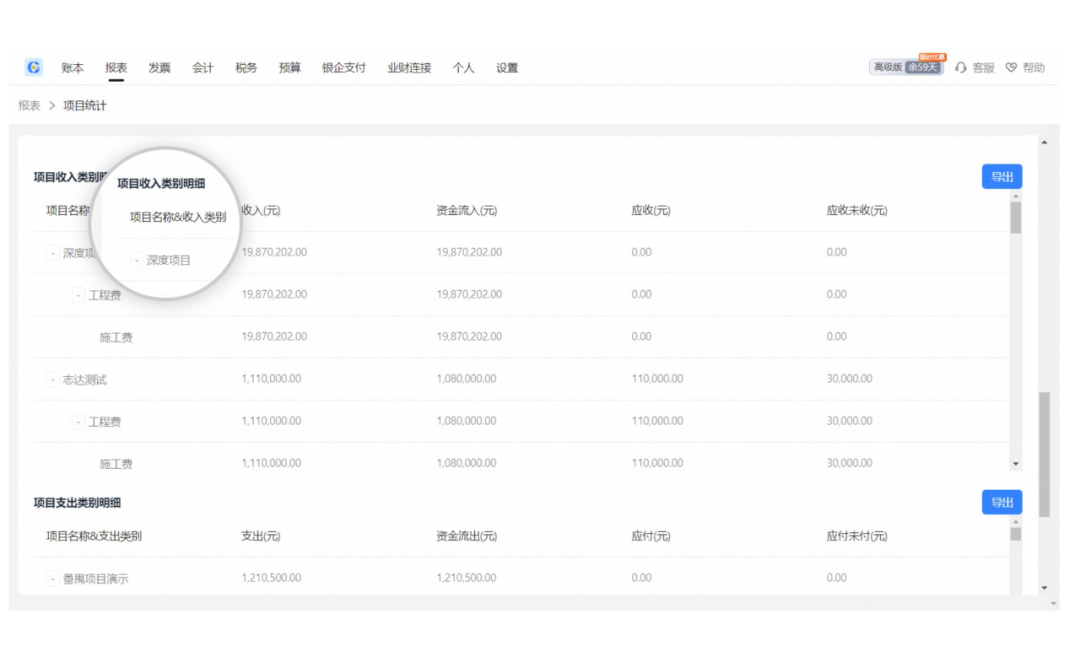This screenshot has height=651, width=1080.
Task: Click the help heart icon
Action: 1011,68
